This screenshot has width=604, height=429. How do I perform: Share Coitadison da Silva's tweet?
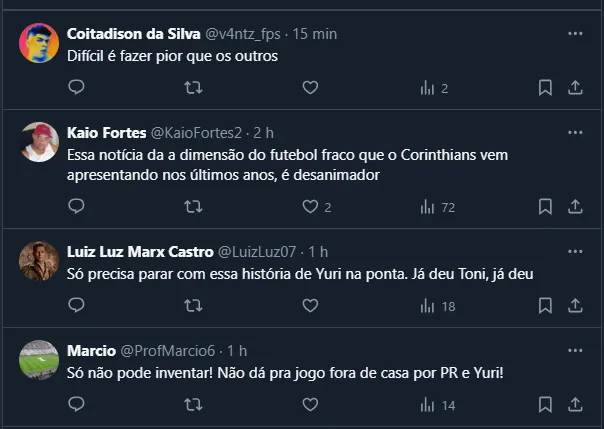click(575, 88)
